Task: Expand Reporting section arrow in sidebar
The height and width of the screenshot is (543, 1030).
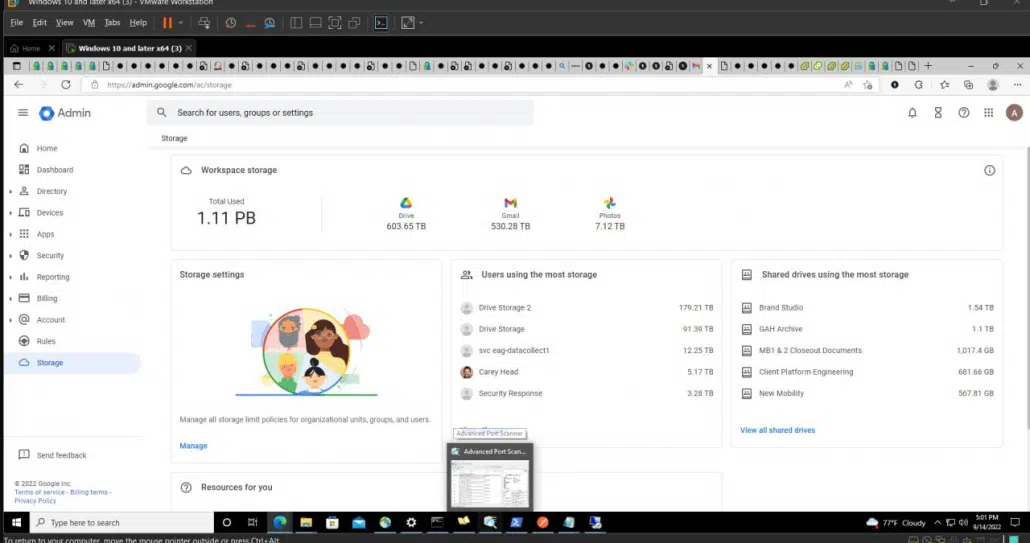Action: 11,277
